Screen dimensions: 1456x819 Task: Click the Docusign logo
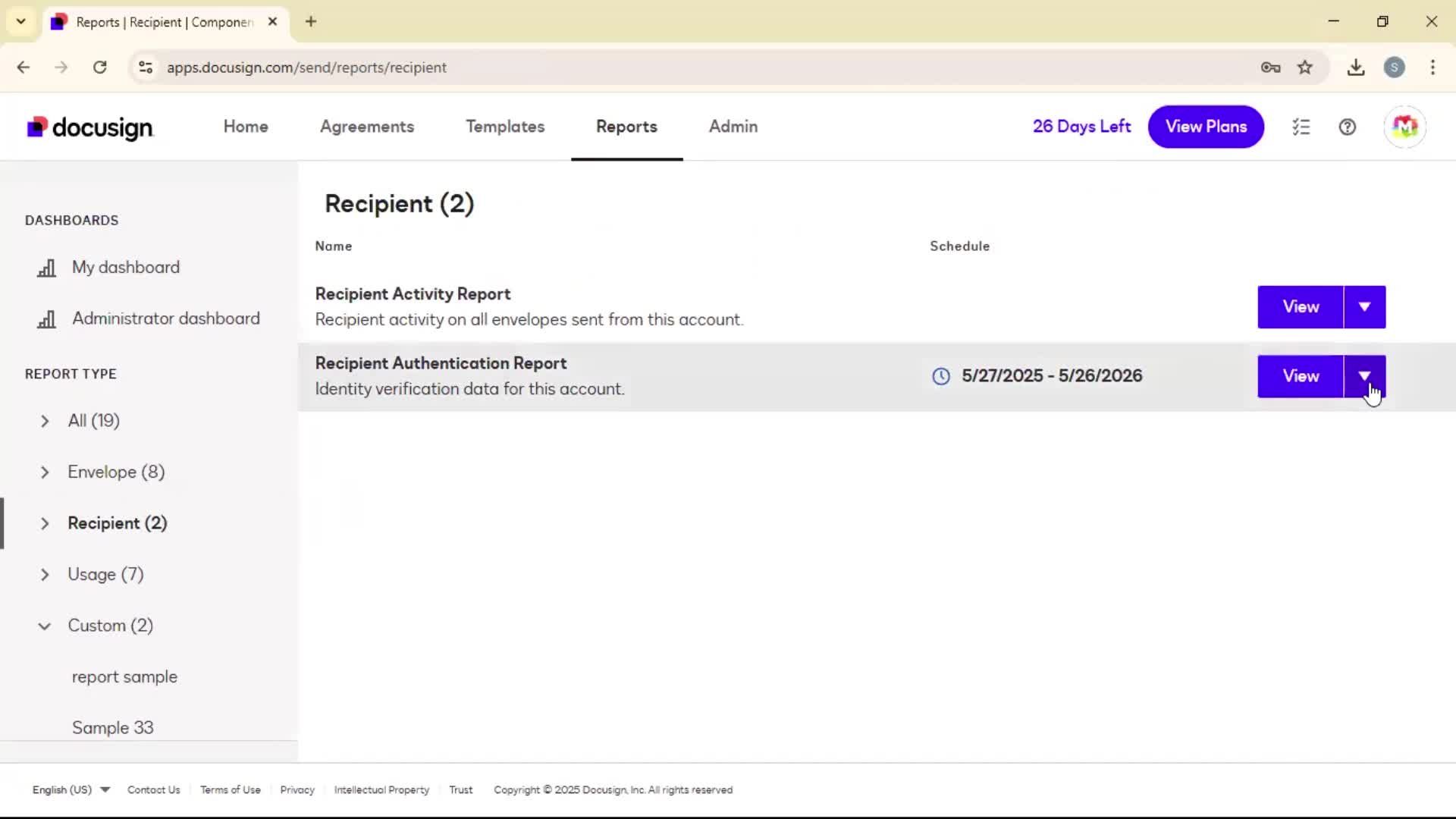pos(90,127)
